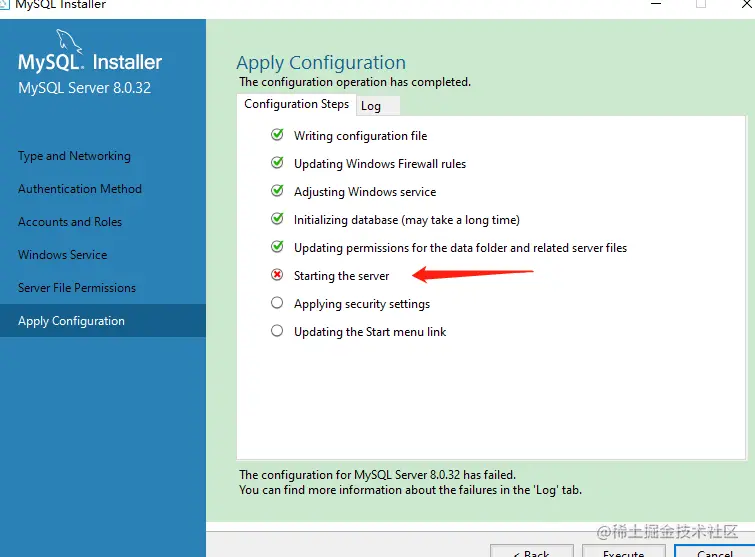Click the 'configuration for MySQL Server 8.0.32 has failed' message

pos(378,475)
